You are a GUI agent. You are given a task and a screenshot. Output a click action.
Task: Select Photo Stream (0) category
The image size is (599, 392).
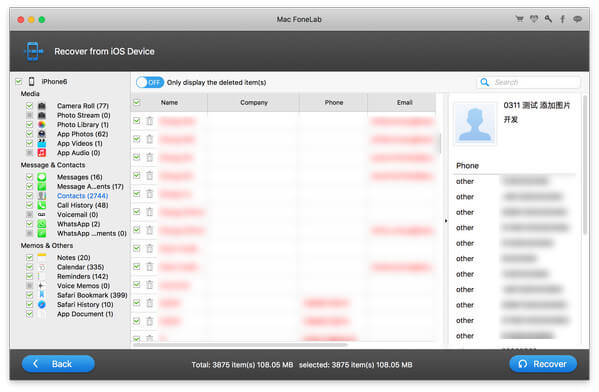coord(84,115)
